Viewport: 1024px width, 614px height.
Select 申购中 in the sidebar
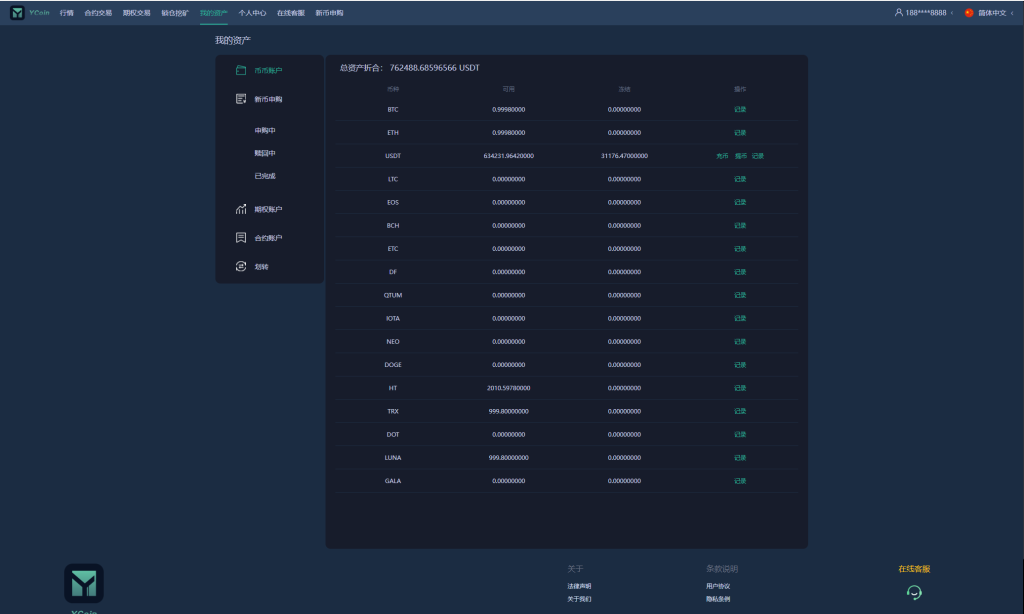tap(265, 130)
